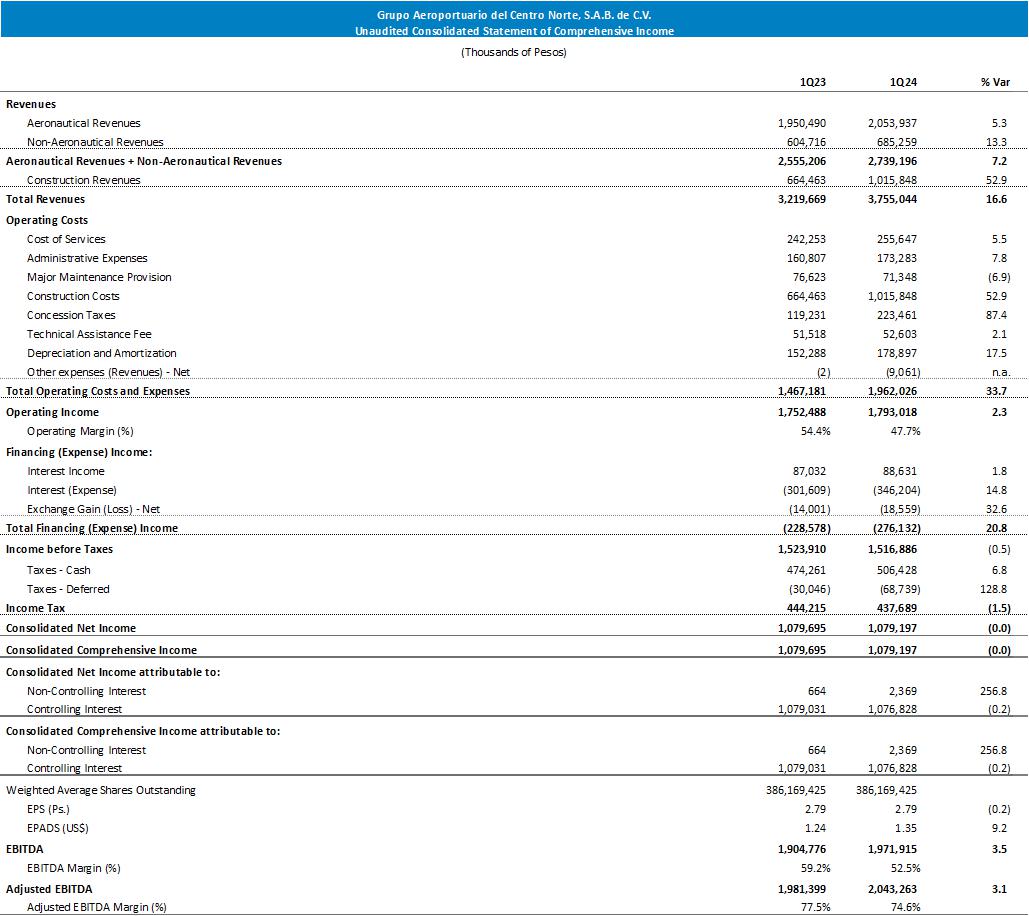Click the Aeronautical Revenues row label
The image size is (1029, 916).
click(x=84, y=123)
